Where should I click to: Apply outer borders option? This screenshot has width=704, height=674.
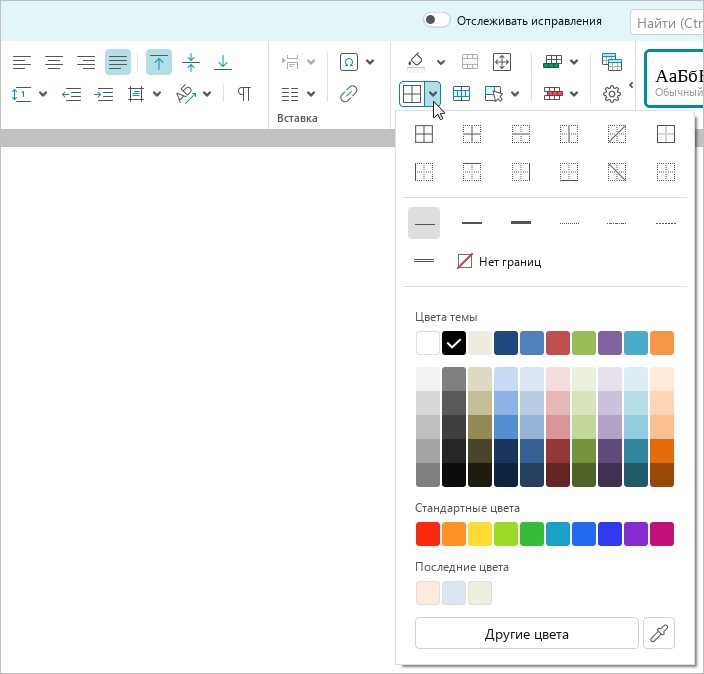click(665, 134)
